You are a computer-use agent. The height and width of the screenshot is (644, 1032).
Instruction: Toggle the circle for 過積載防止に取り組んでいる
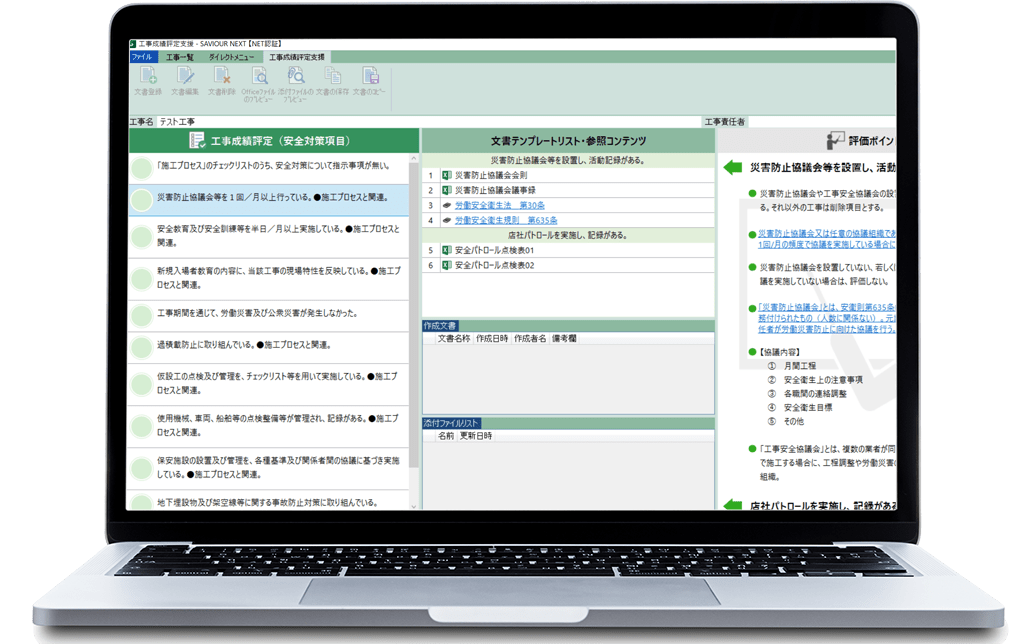142,346
